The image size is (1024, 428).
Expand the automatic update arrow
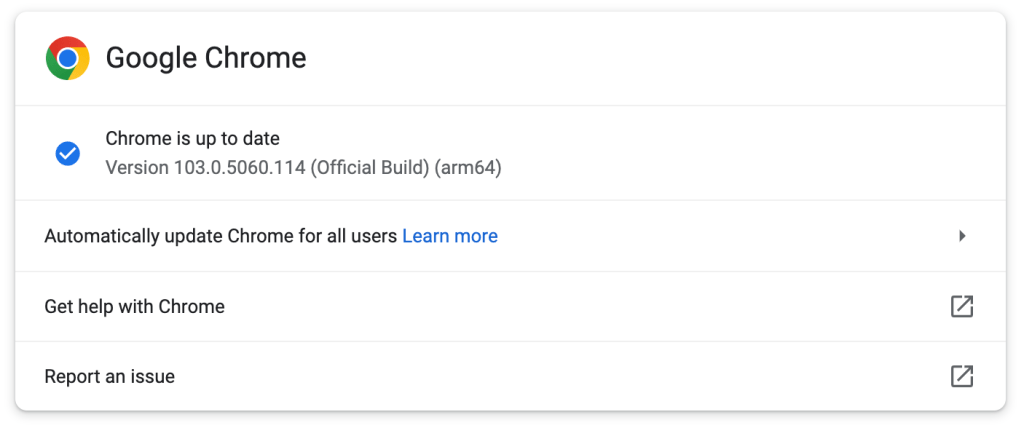[962, 236]
